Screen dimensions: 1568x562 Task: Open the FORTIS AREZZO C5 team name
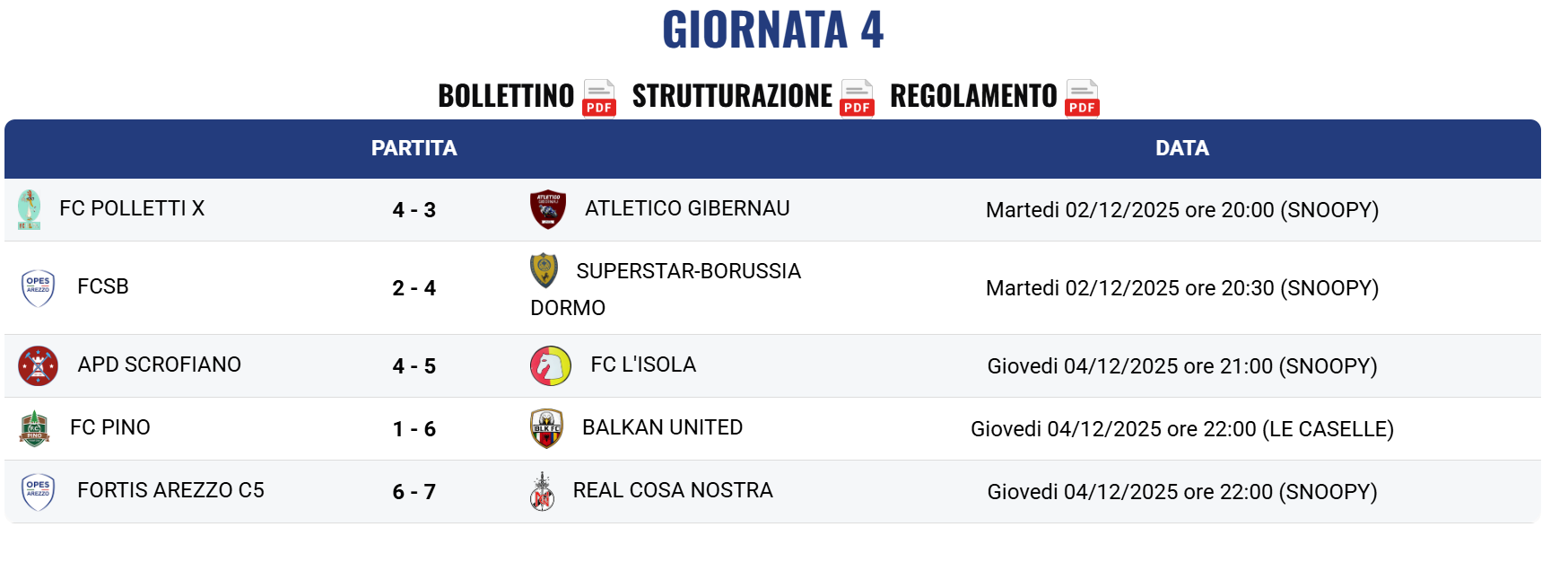click(x=170, y=490)
